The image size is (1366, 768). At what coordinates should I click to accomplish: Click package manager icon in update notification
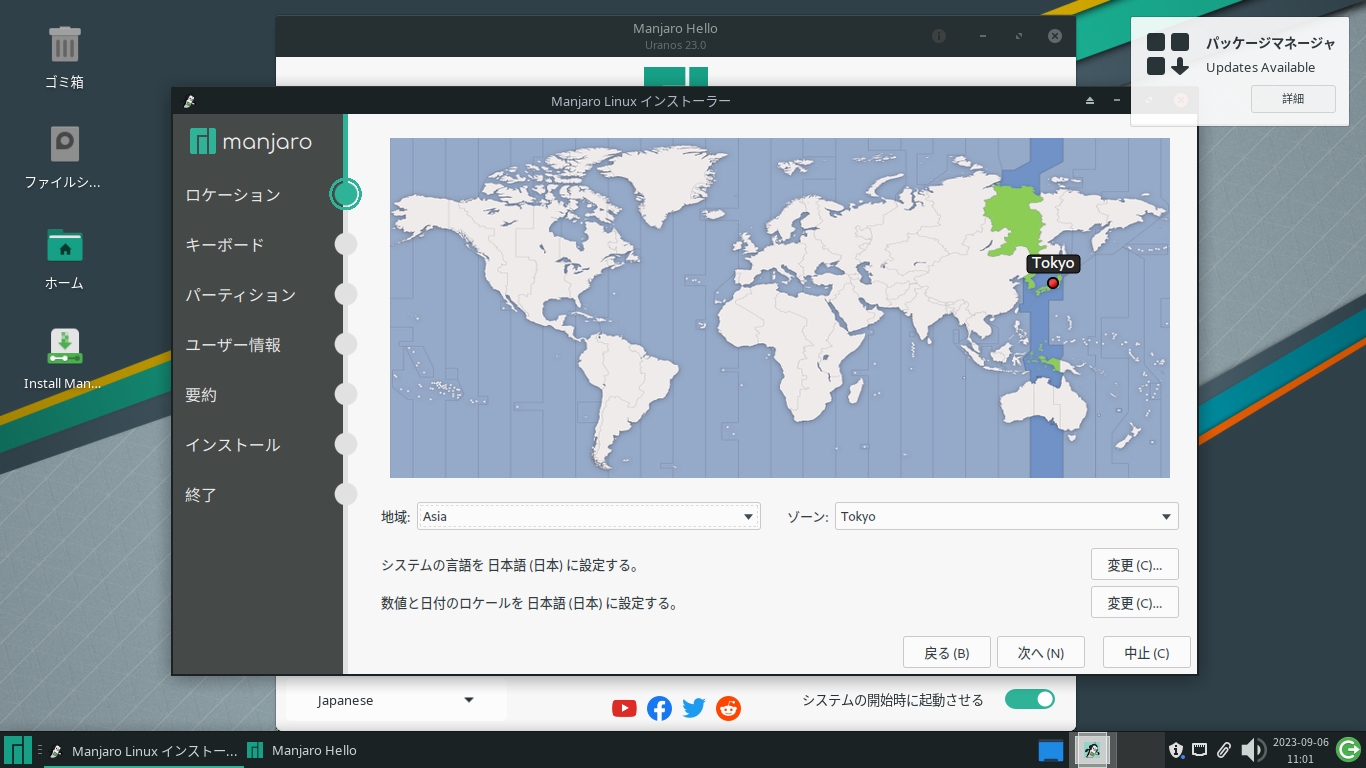pos(1168,54)
